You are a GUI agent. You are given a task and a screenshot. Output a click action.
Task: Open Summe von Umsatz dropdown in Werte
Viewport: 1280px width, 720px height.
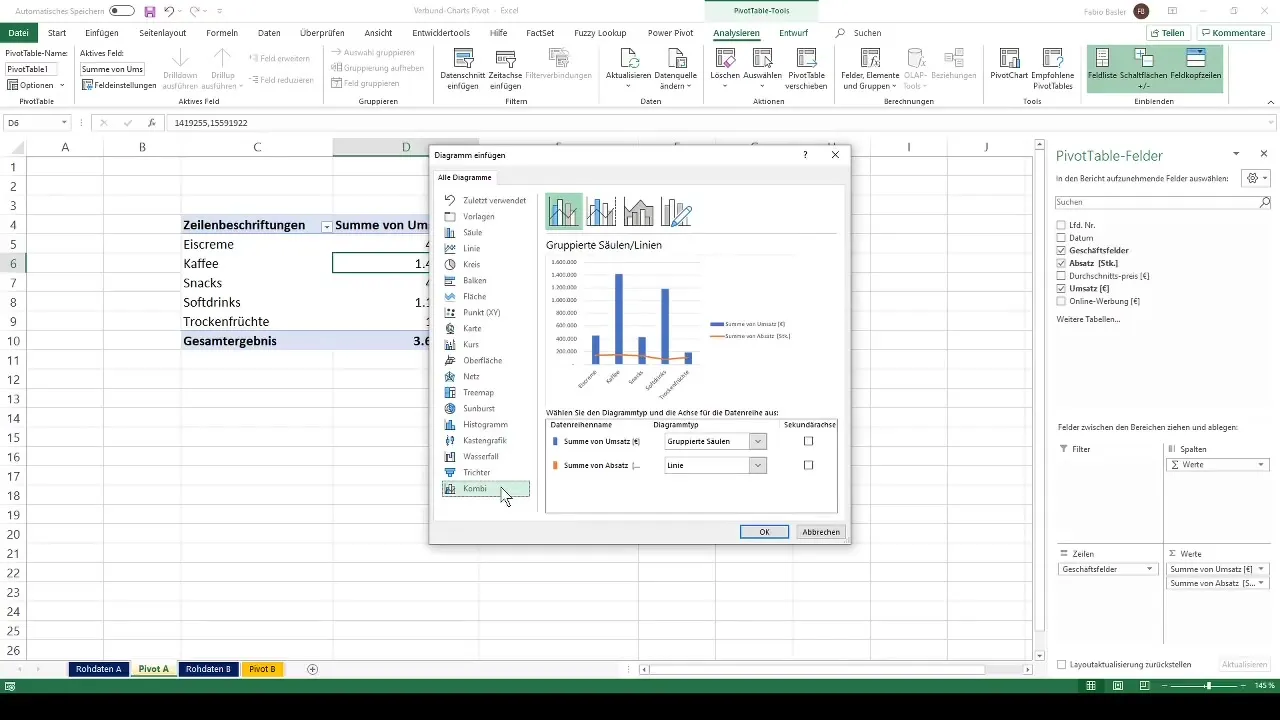click(1261, 569)
